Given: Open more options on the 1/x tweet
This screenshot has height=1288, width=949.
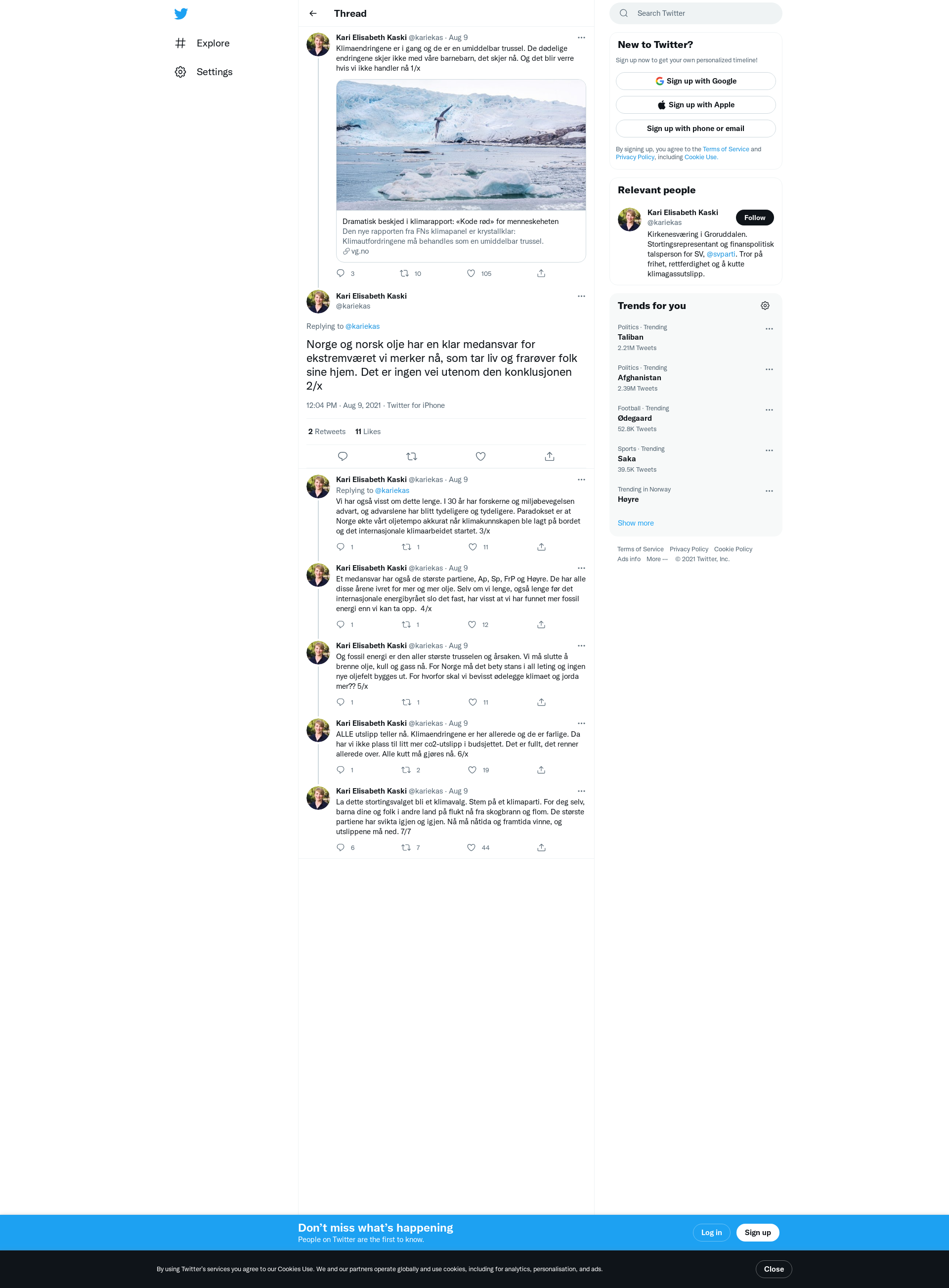Looking at the screenshot, I should click(581, 38).
